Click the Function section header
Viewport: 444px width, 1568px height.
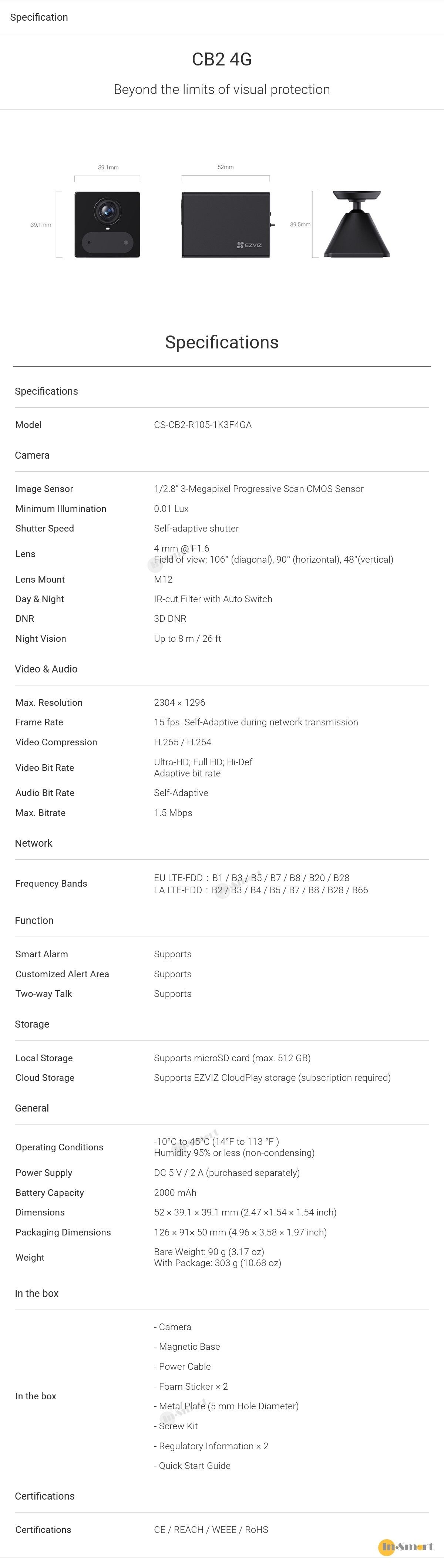tap(34, 920)
